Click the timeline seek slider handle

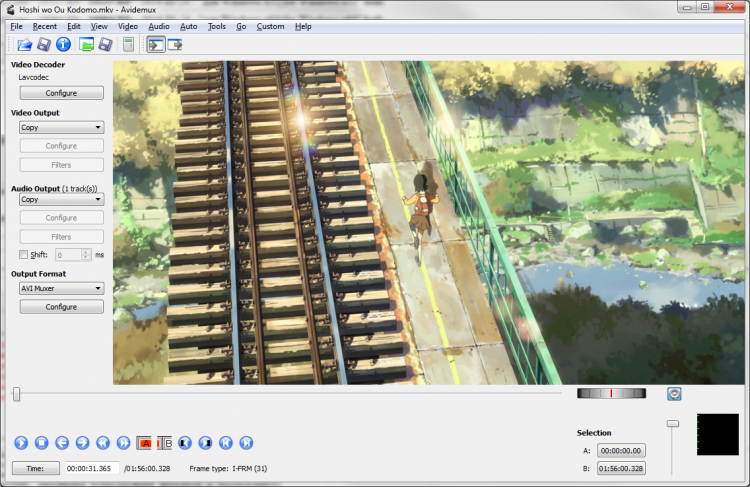[16, 394]
